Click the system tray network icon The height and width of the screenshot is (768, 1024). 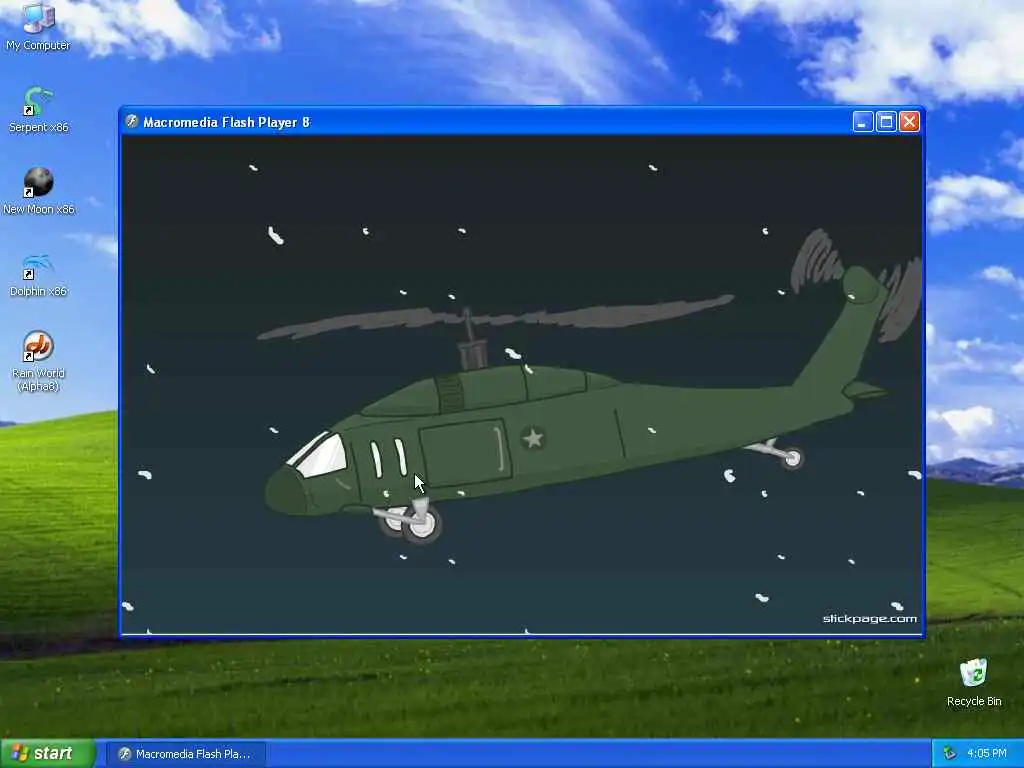(x=950, y=753)
